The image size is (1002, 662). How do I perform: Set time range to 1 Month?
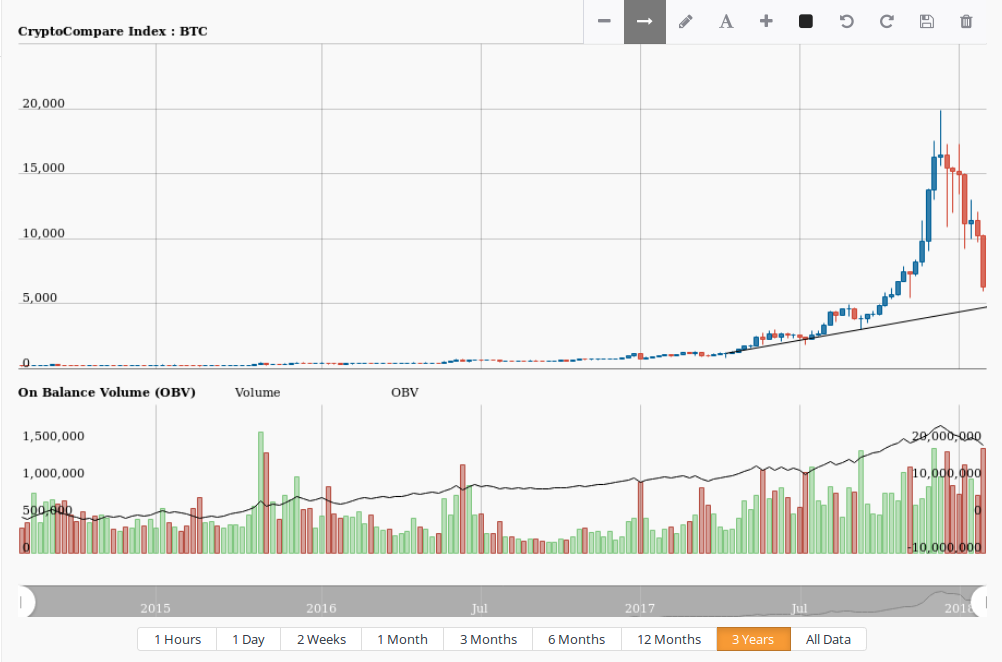[403, 639]
